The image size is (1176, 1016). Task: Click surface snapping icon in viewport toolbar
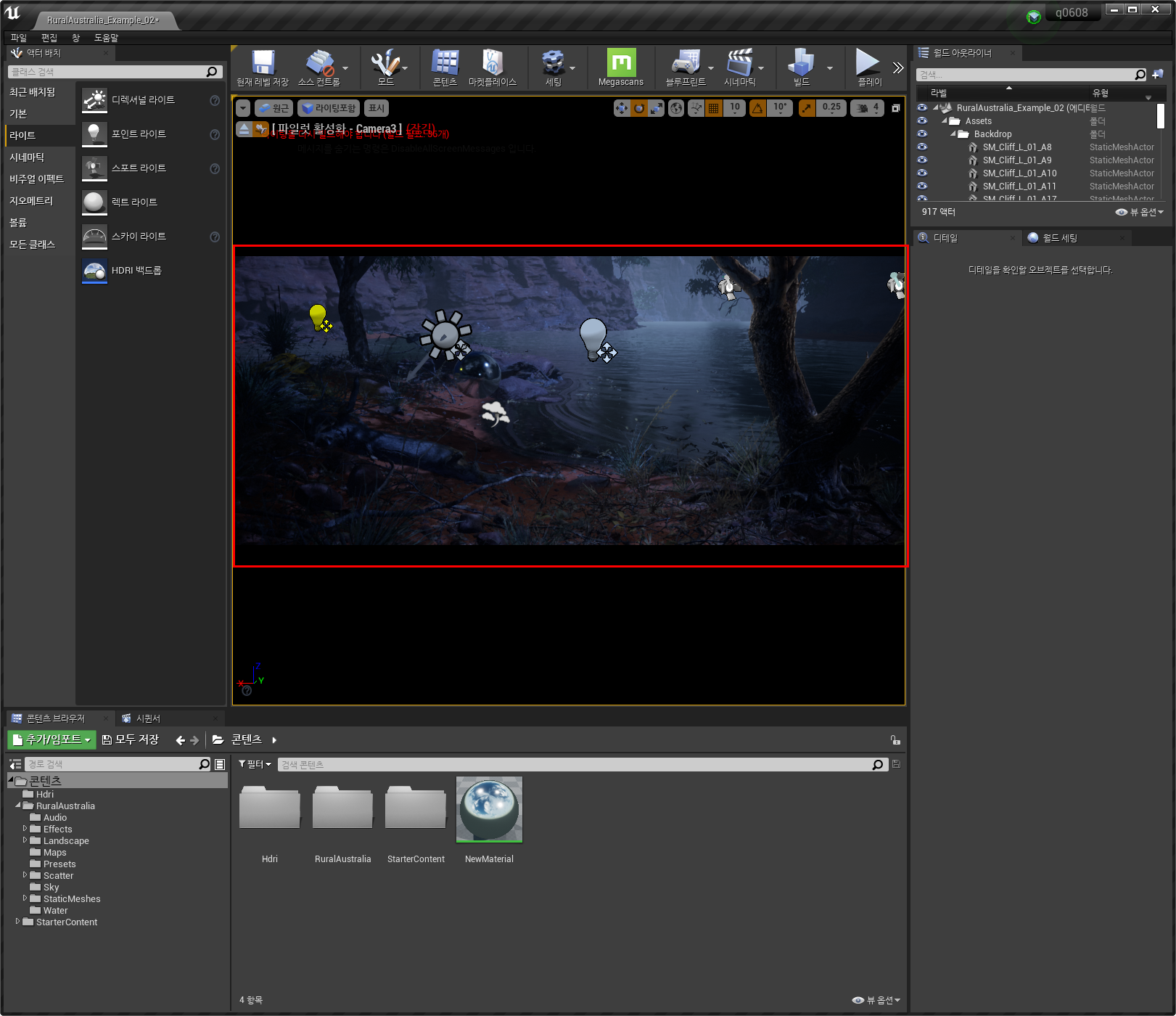click(696, 108)
